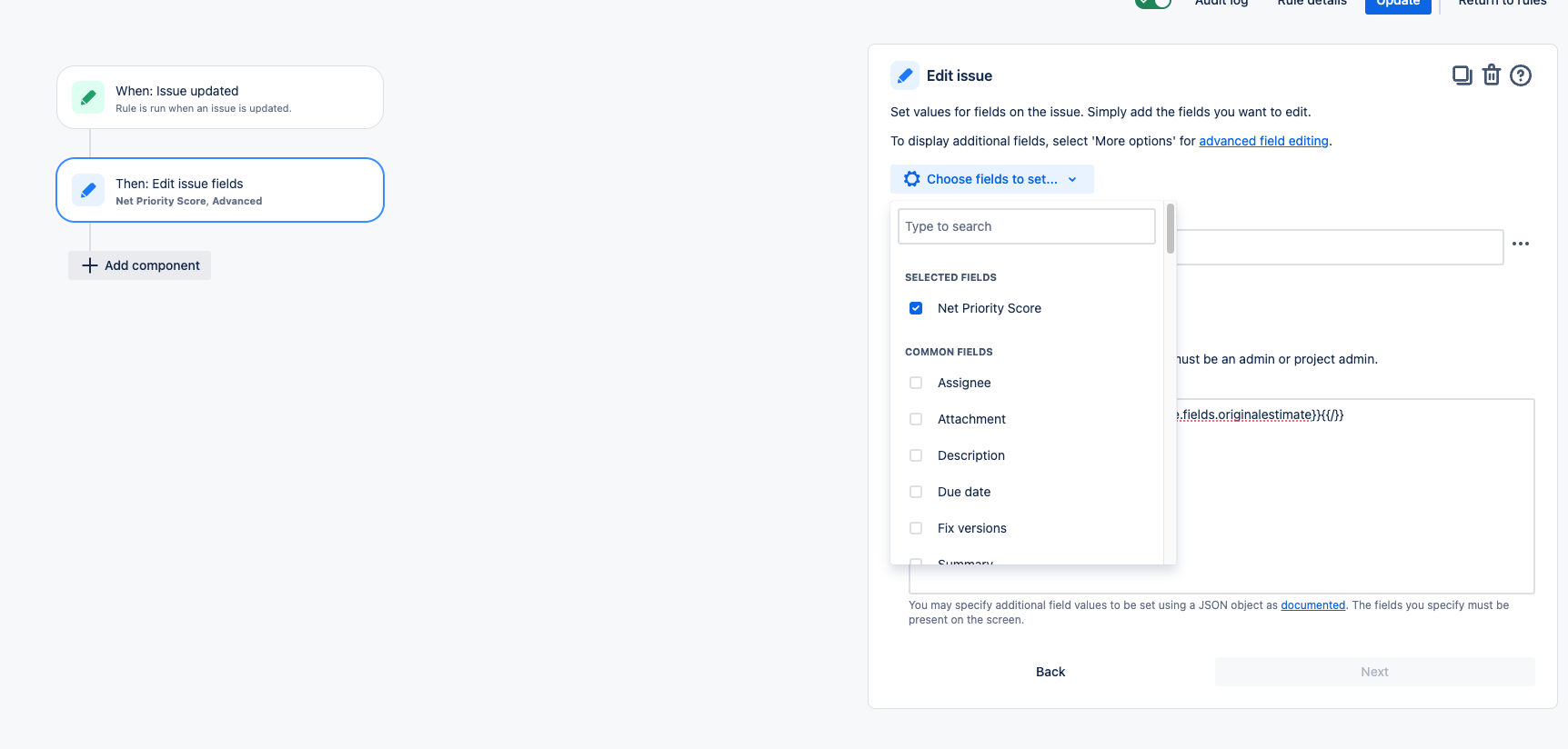
Task: Click the gear icon in Choose fields to set
Action: coord(911,179)
